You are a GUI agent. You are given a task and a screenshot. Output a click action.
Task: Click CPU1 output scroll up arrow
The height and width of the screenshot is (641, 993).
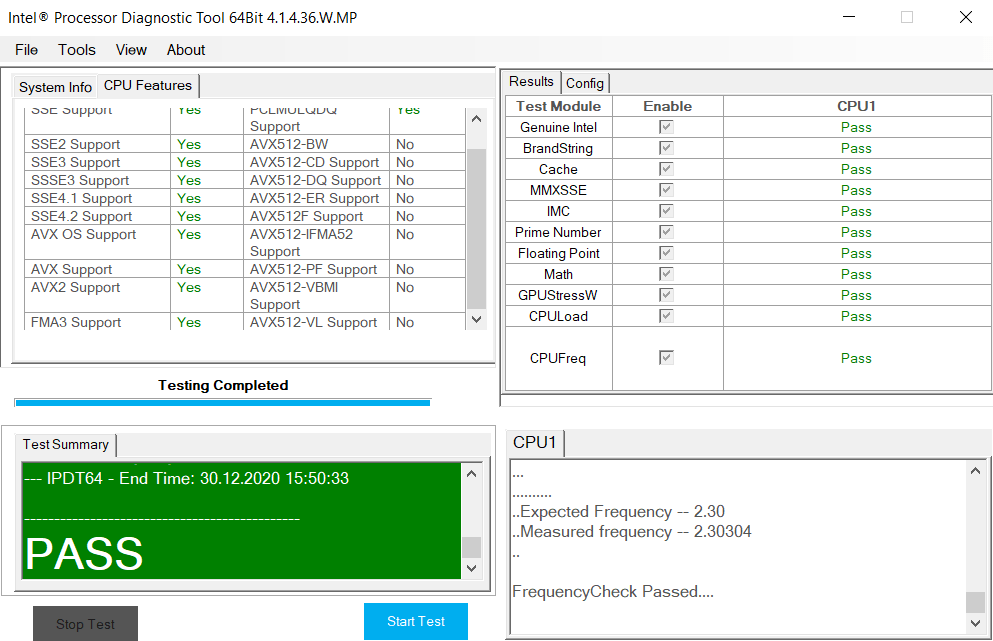click(x=975, y=471)
